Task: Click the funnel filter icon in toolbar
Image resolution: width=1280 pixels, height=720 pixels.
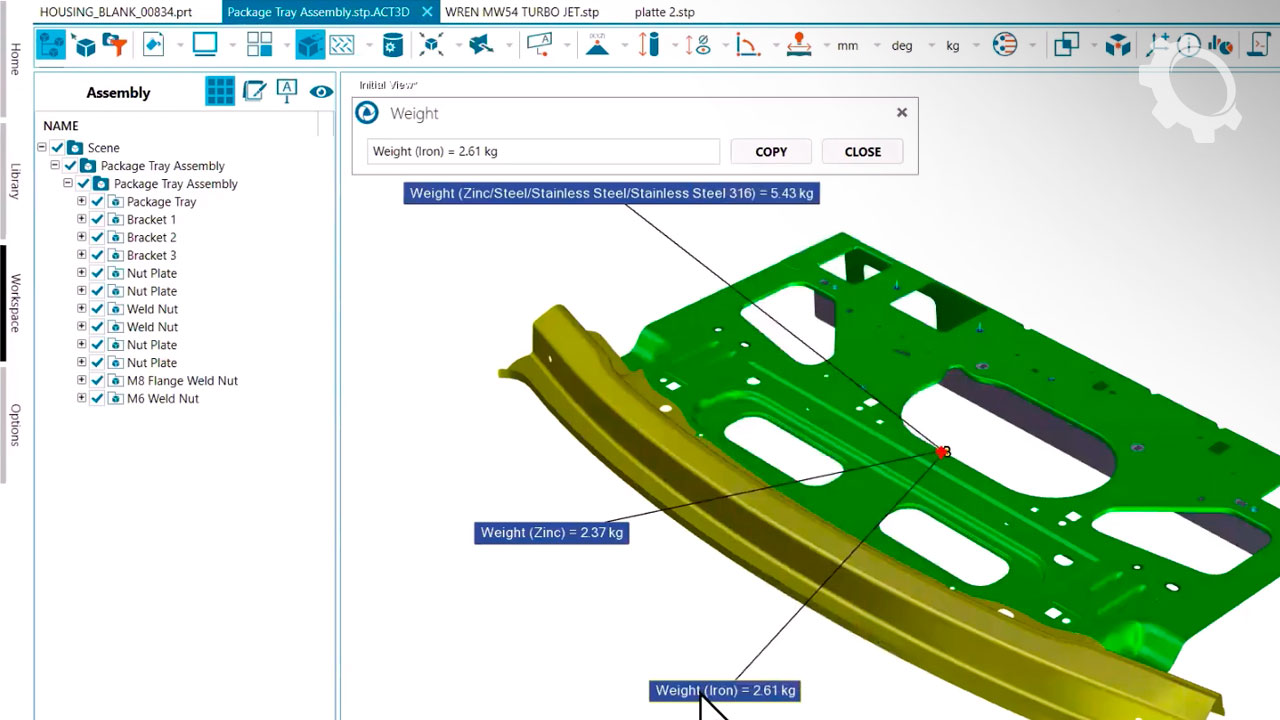Action: point(116,45)
